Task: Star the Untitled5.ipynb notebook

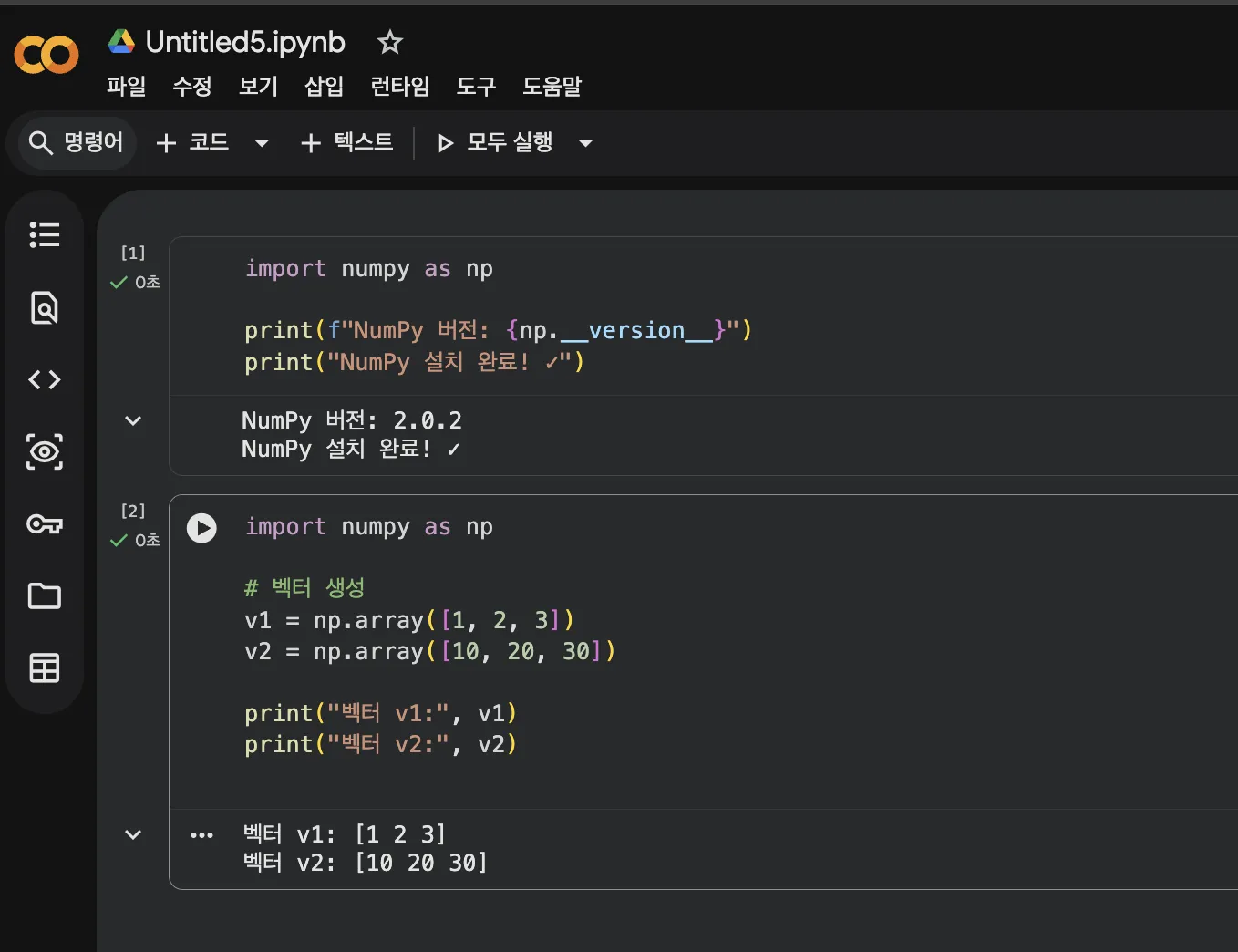Action: [389, 42]
